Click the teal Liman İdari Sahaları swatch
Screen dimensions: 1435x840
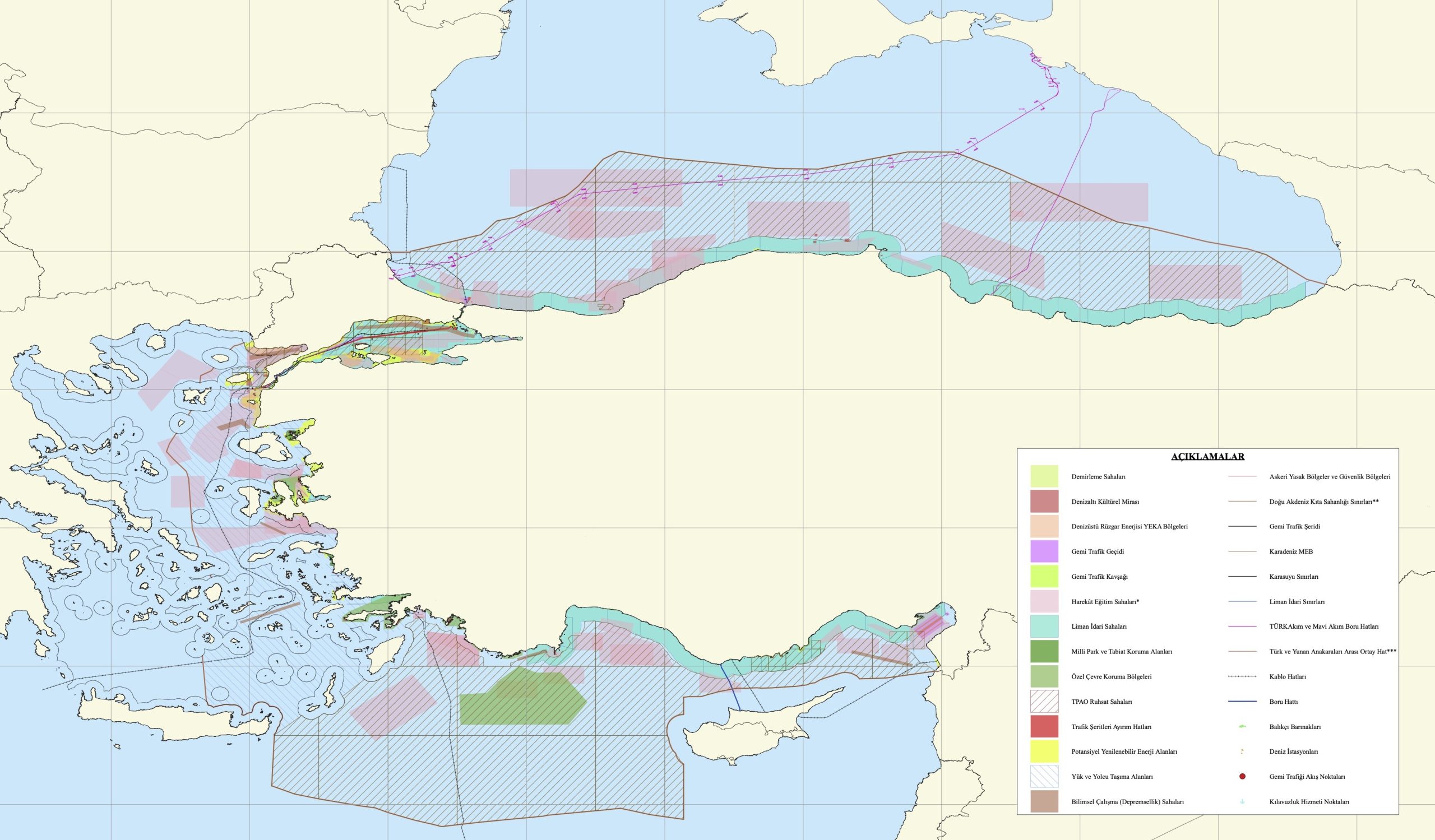(x=1044, y=626)
